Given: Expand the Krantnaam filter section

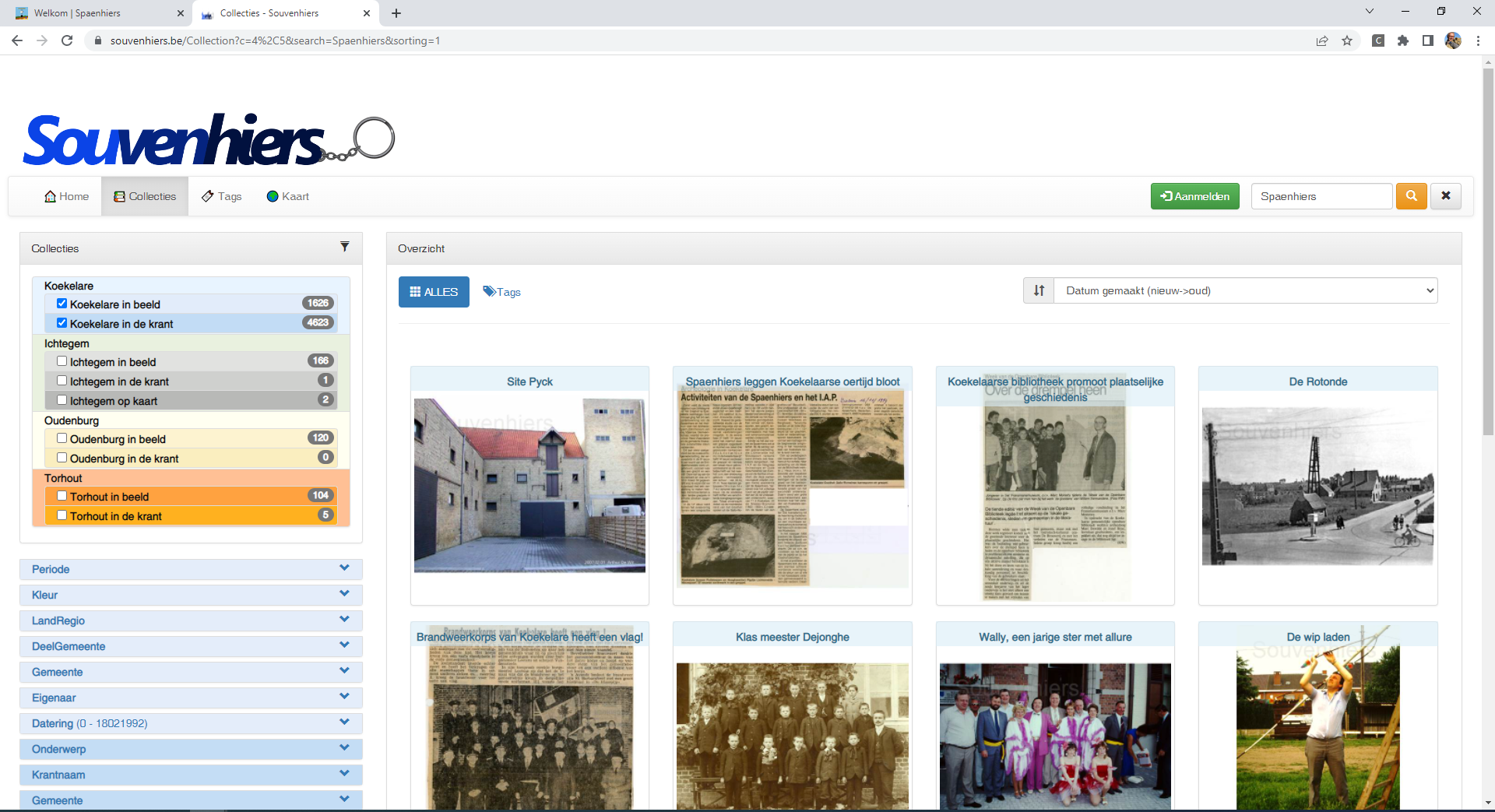Looking at the screenshot, I should coord(191,775).
